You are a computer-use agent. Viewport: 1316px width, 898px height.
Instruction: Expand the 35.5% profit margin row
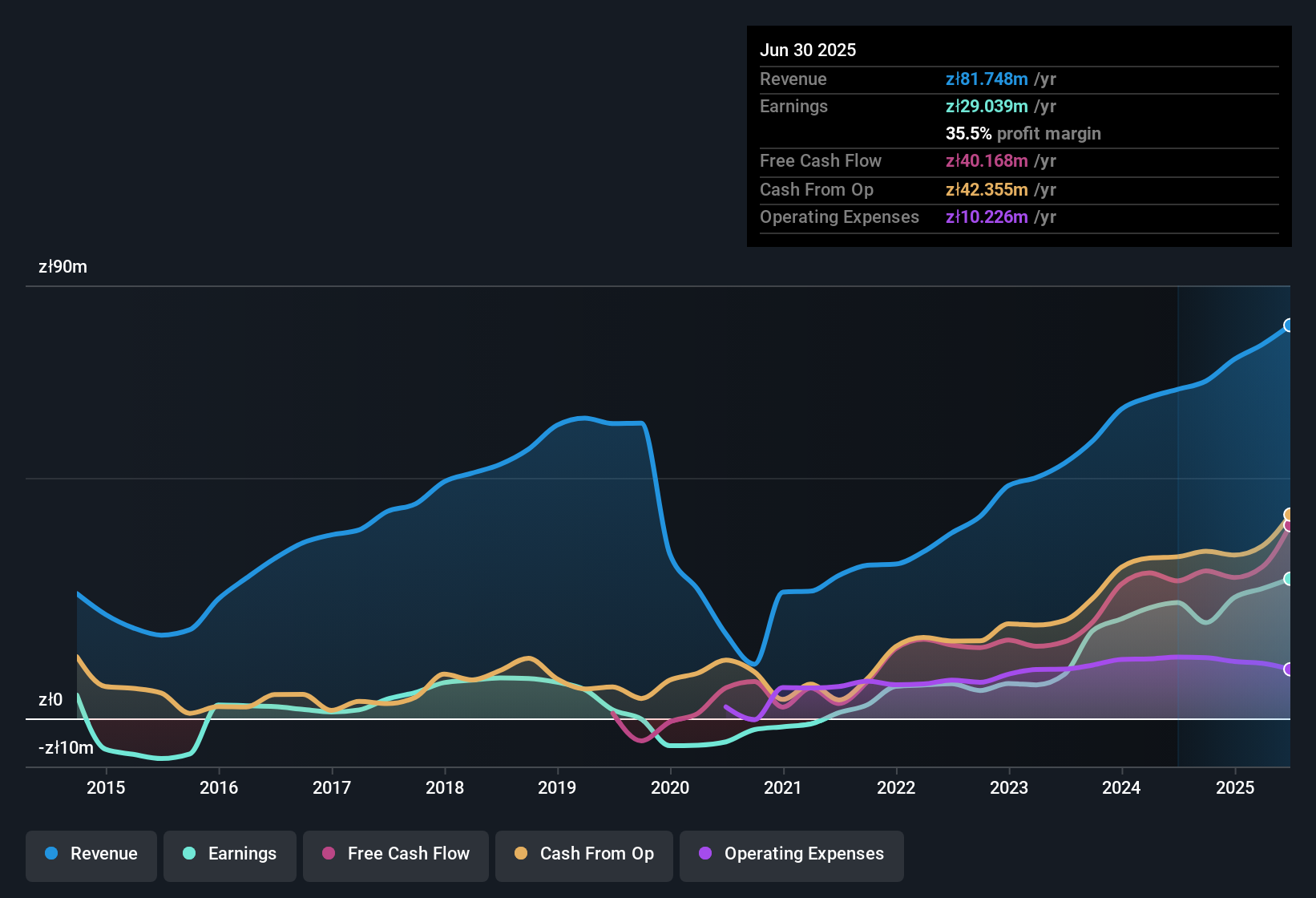pos(1023,134)
